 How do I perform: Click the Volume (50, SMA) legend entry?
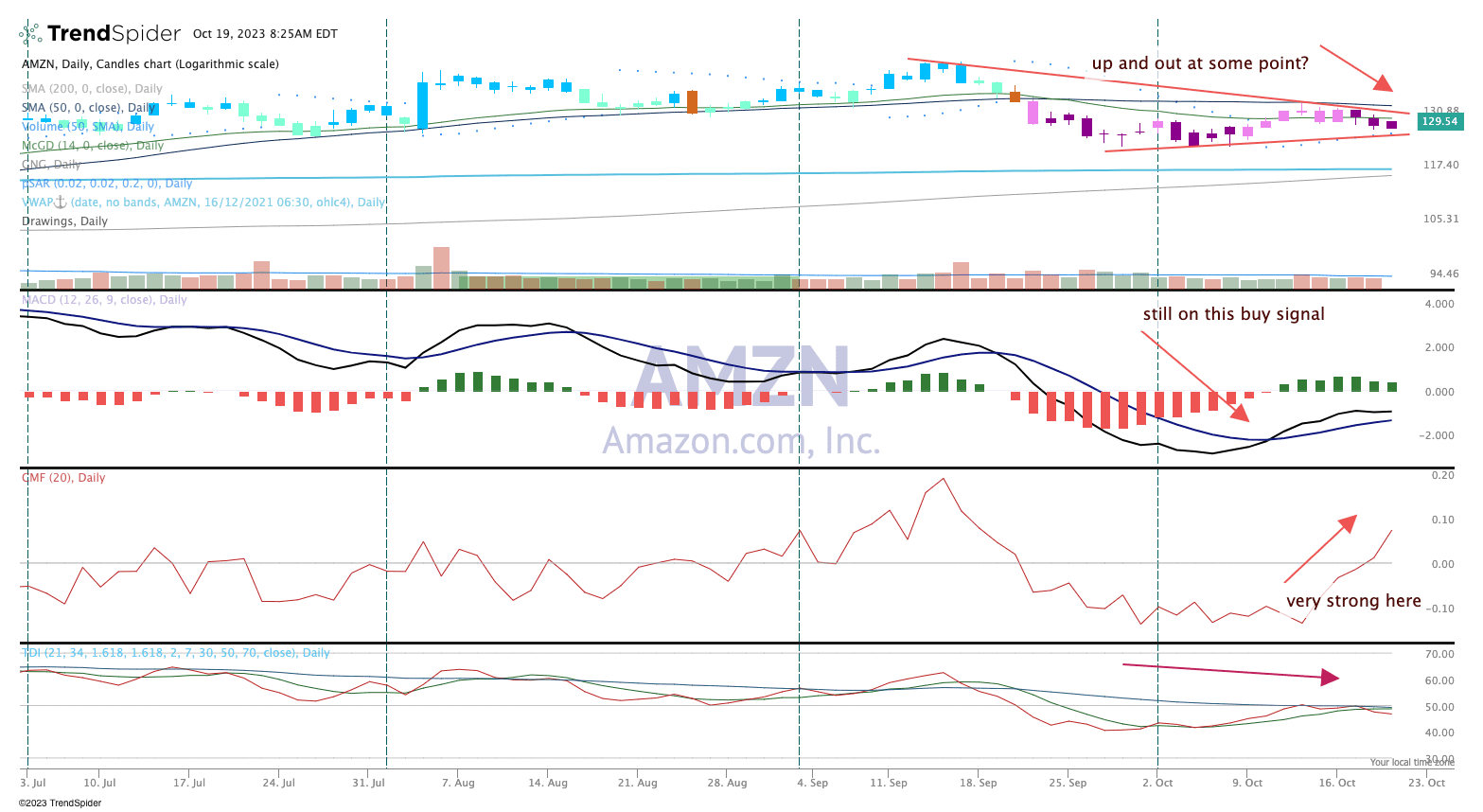[88, 126]
